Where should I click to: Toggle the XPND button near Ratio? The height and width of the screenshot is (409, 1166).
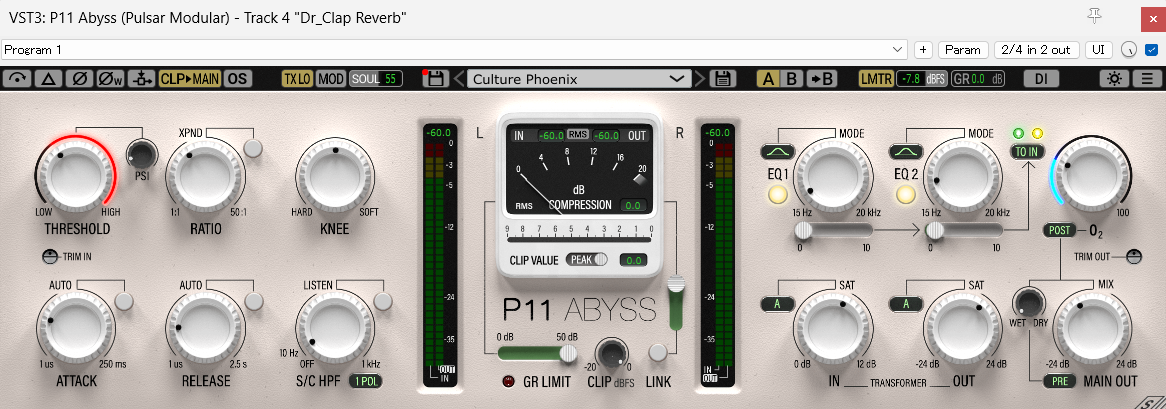pyautogui.click(x=254, y=148)
